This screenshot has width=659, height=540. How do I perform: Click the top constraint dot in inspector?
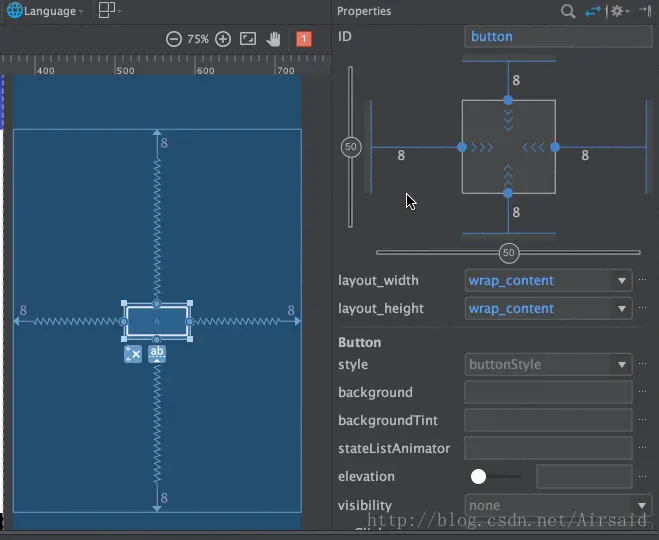508,100
